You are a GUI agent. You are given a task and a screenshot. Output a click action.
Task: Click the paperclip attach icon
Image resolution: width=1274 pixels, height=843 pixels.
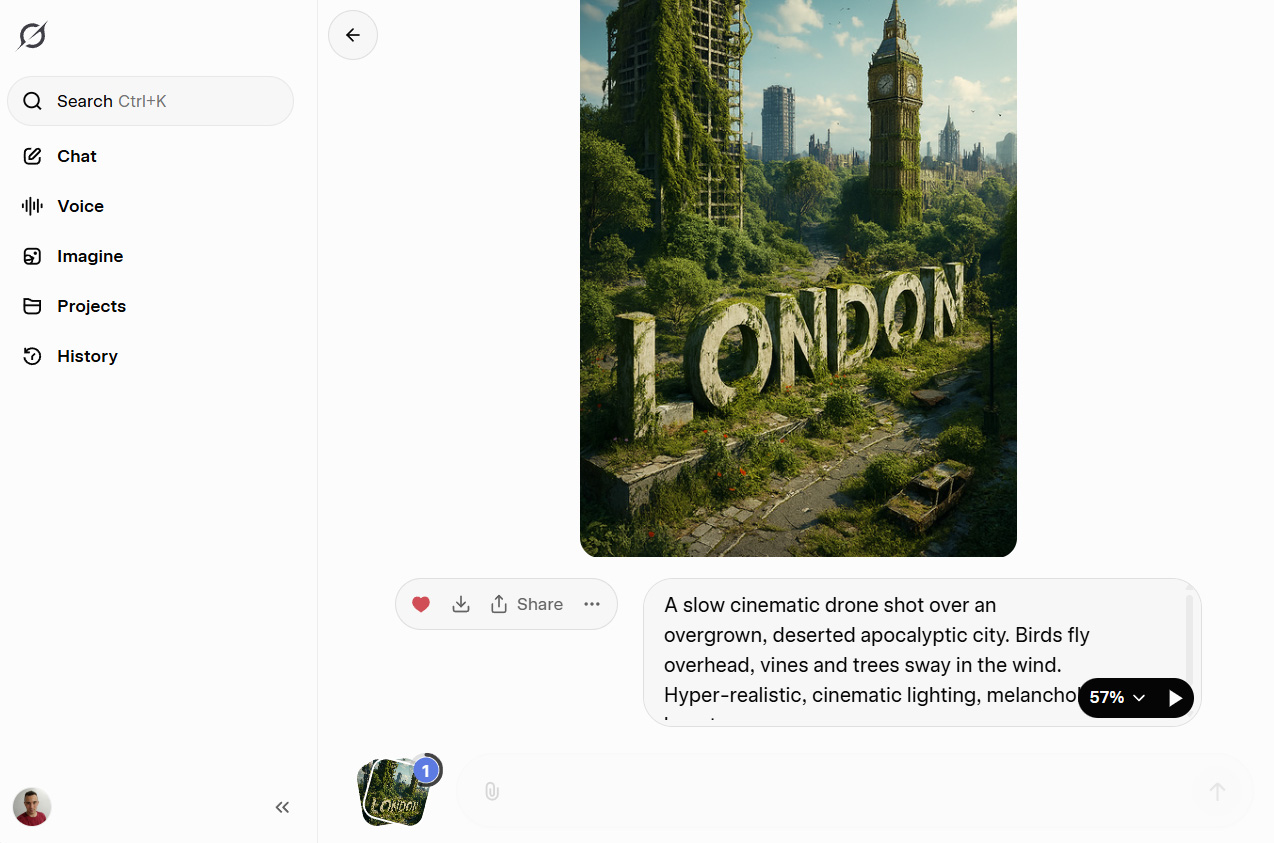click(491, 791)
